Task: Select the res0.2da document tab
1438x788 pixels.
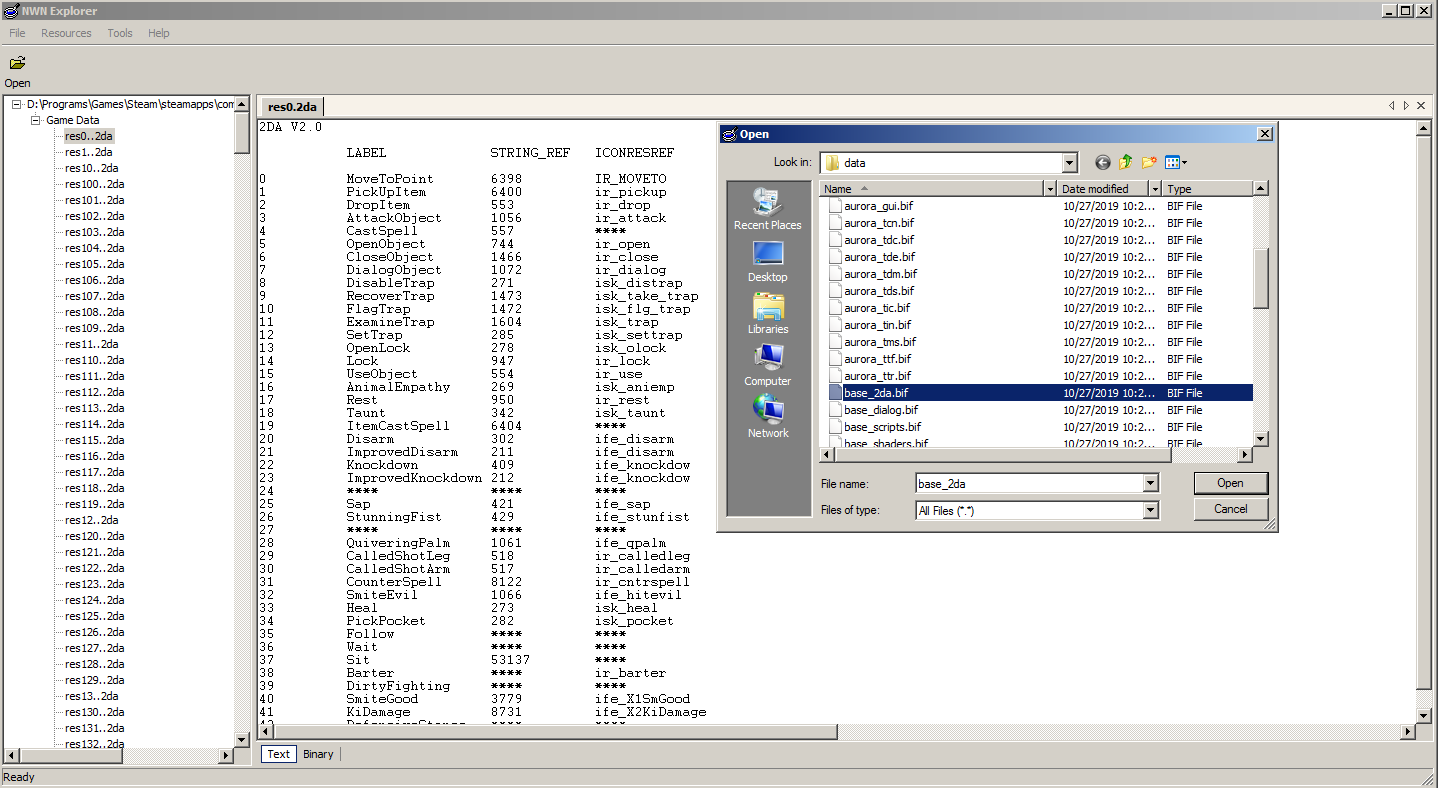Action: 292,106
